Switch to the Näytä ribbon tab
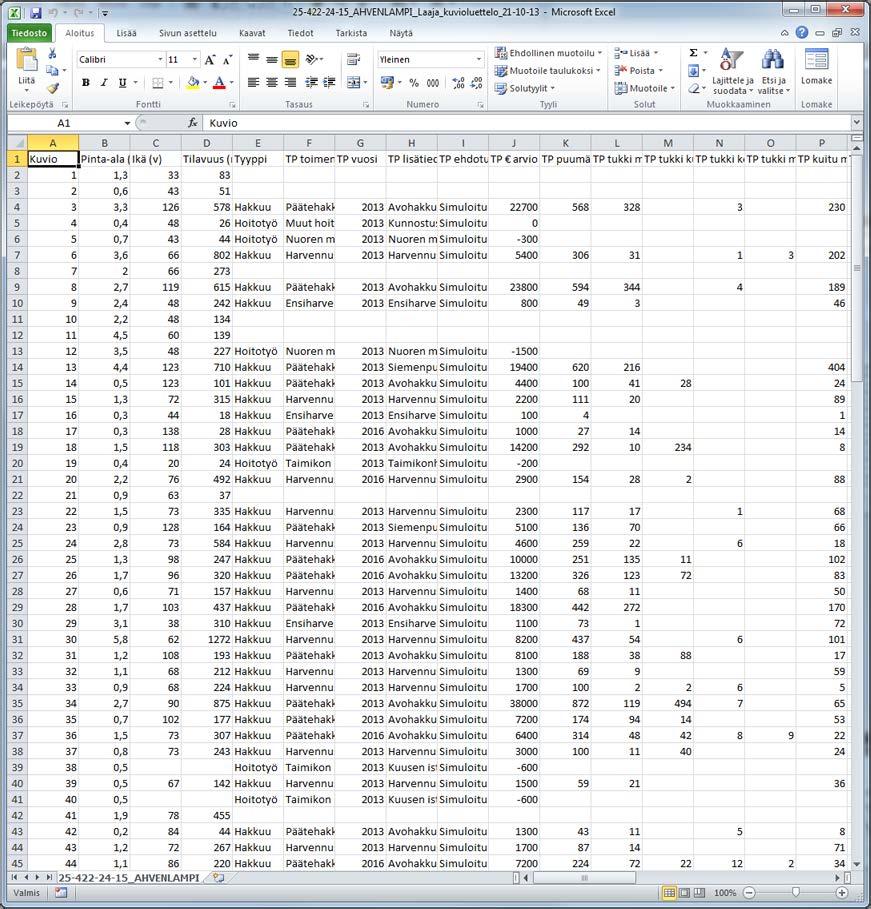This screenshot has width=871, height=909. [x=401, y=33]
